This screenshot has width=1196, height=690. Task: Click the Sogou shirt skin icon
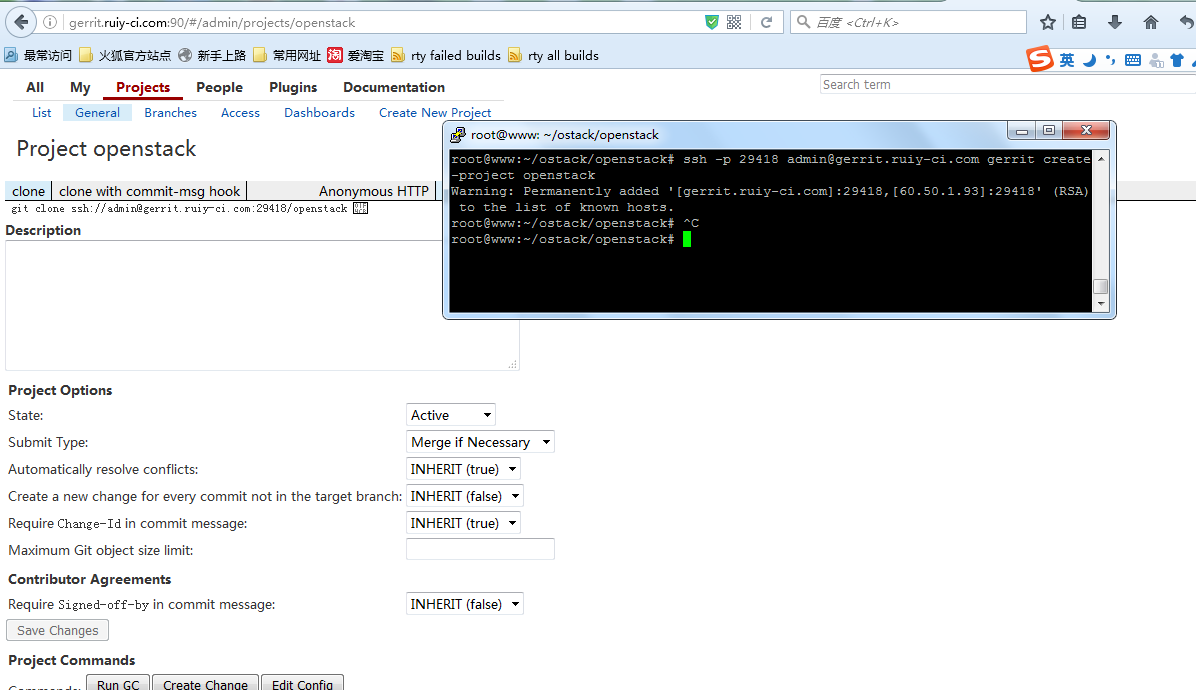(1178, 59)
